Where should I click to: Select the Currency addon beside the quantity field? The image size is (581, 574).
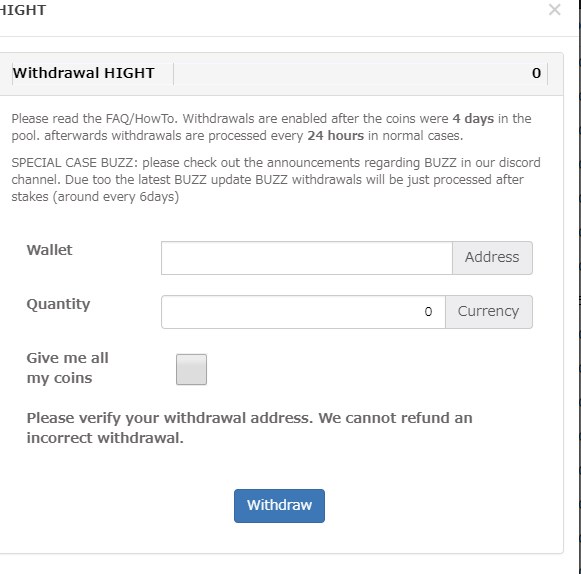click(489, 312)
